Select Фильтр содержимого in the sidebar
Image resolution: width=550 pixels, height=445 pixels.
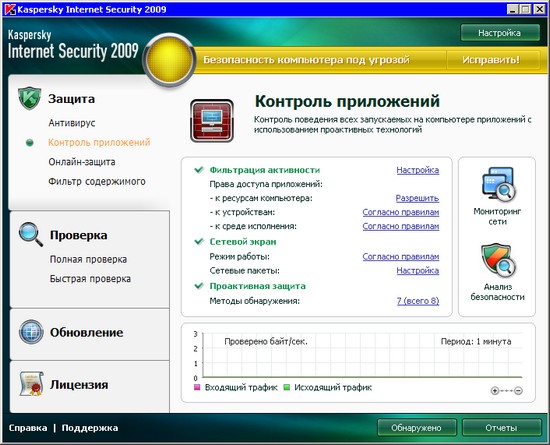click(x=97, y=182)
